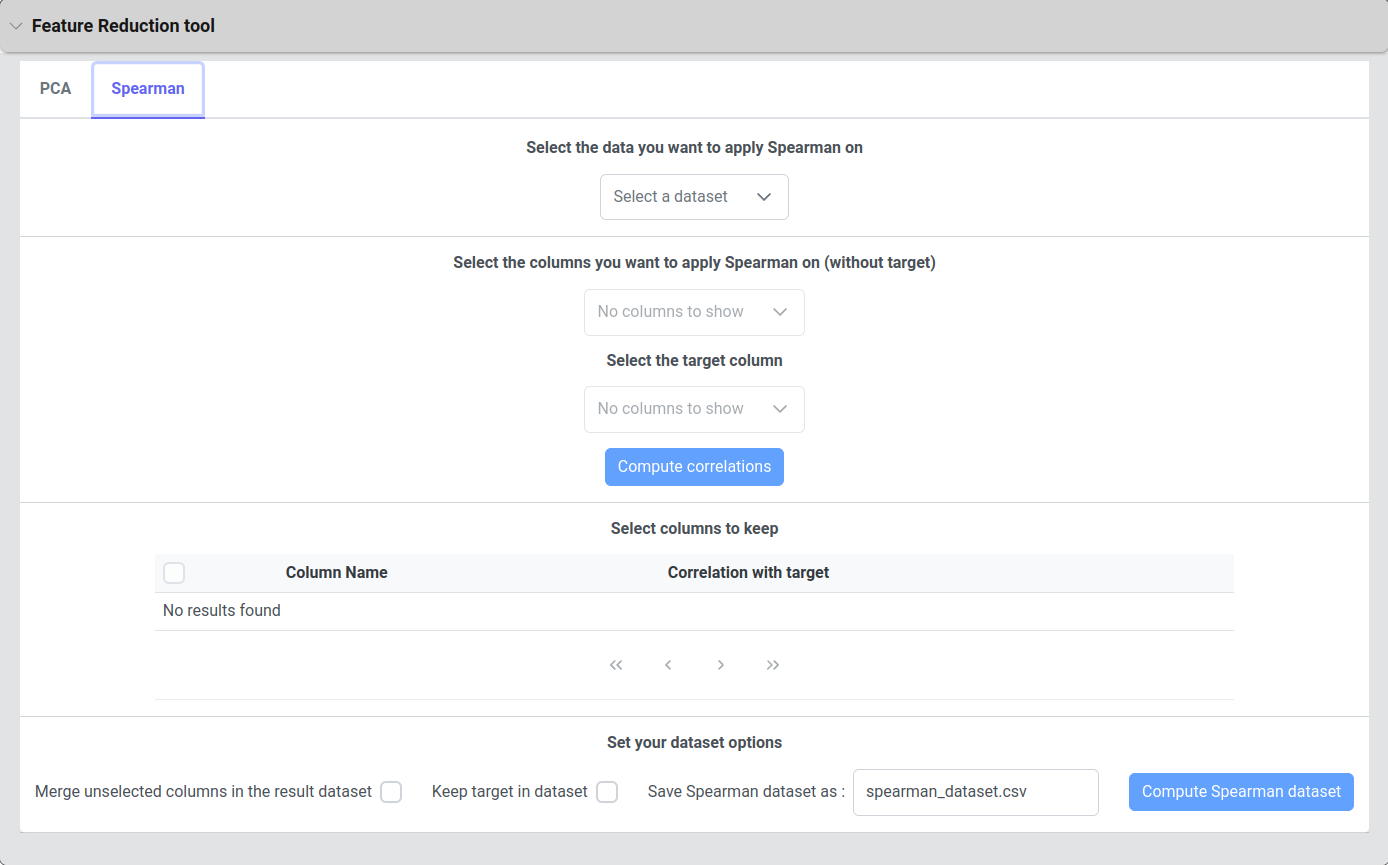1388x865 pixels.
Task: Click the chevron in dataset dropdown
Action: pyautogui.click(x=764, y=197)
